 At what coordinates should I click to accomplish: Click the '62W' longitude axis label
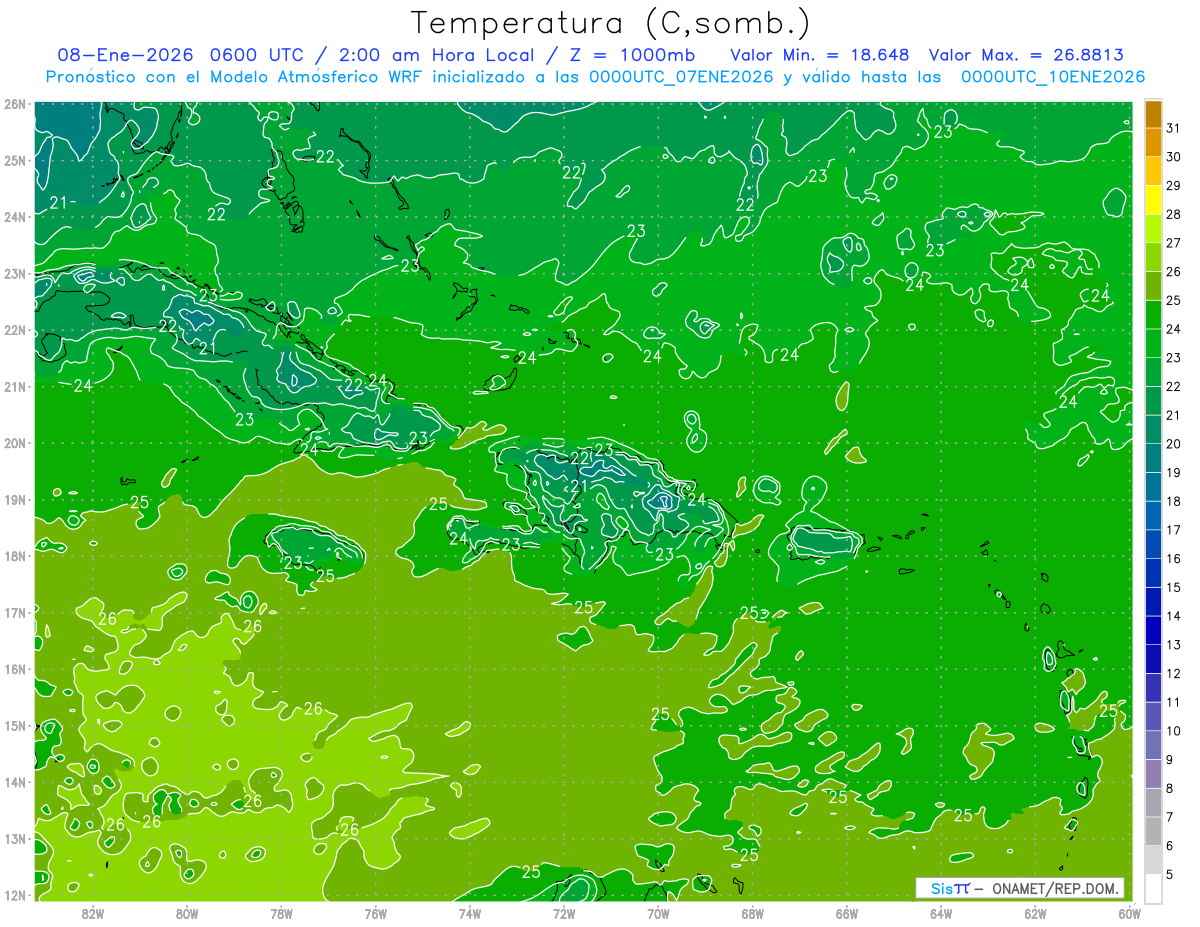(x=1035, y=912)
